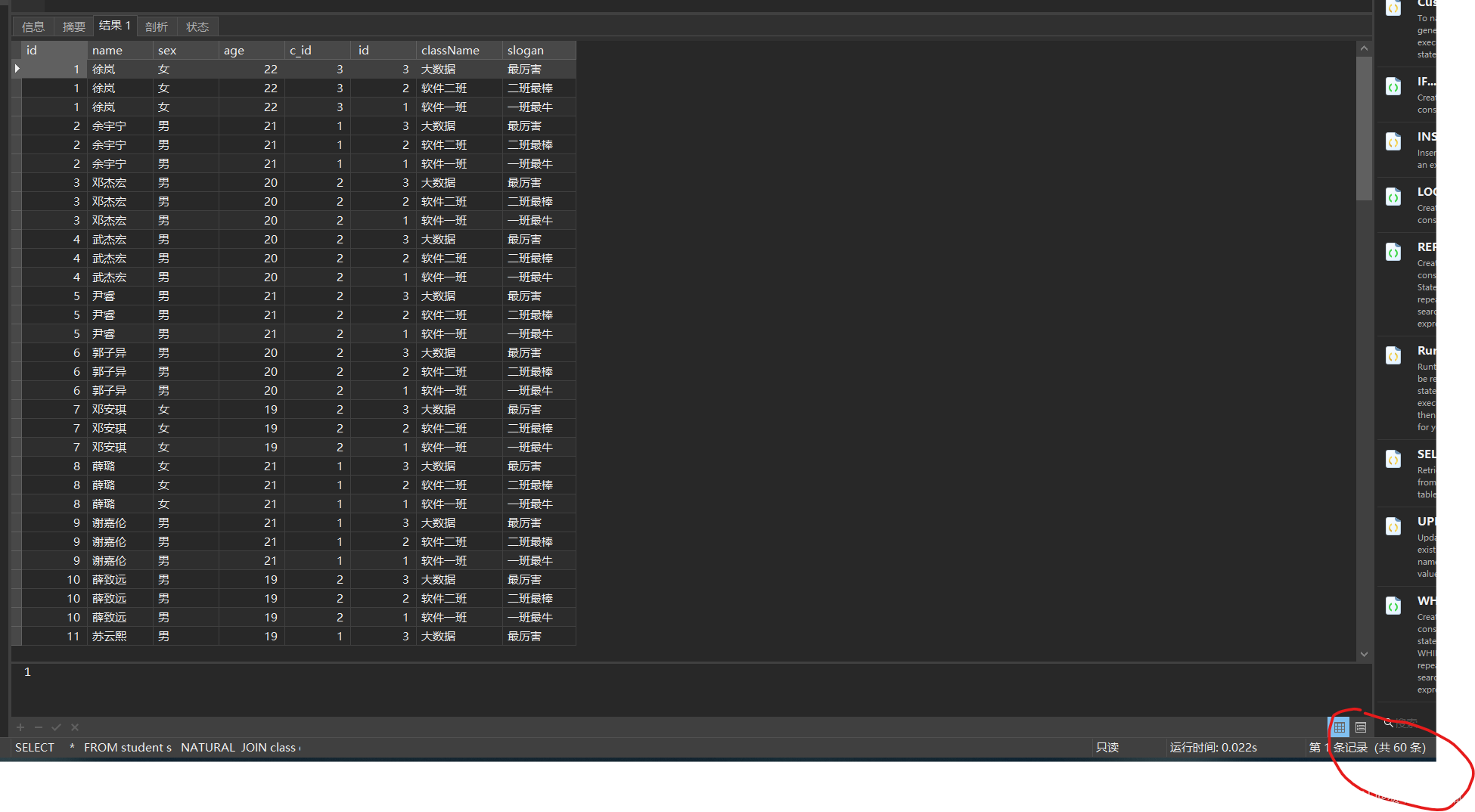Click the current-row arrow indicator
The image size is (1475, 812).
[17, 69]
